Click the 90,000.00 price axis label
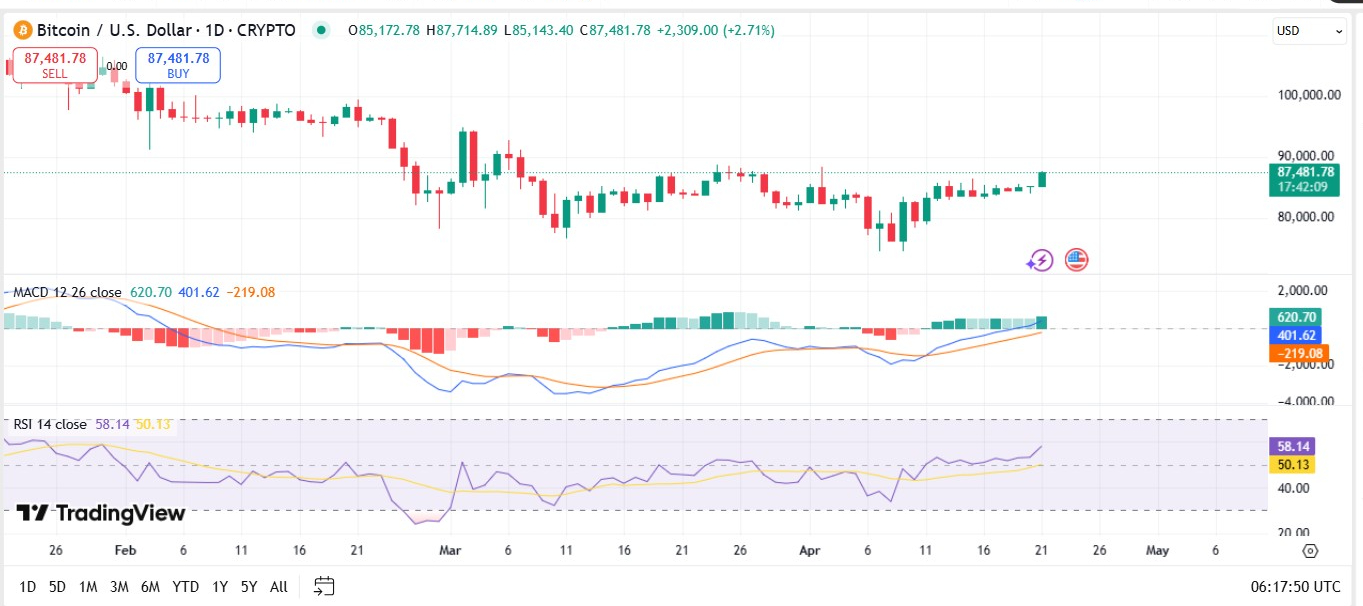The width and height of the screenshot is (1363, 606). click(x=1305, y=156)
